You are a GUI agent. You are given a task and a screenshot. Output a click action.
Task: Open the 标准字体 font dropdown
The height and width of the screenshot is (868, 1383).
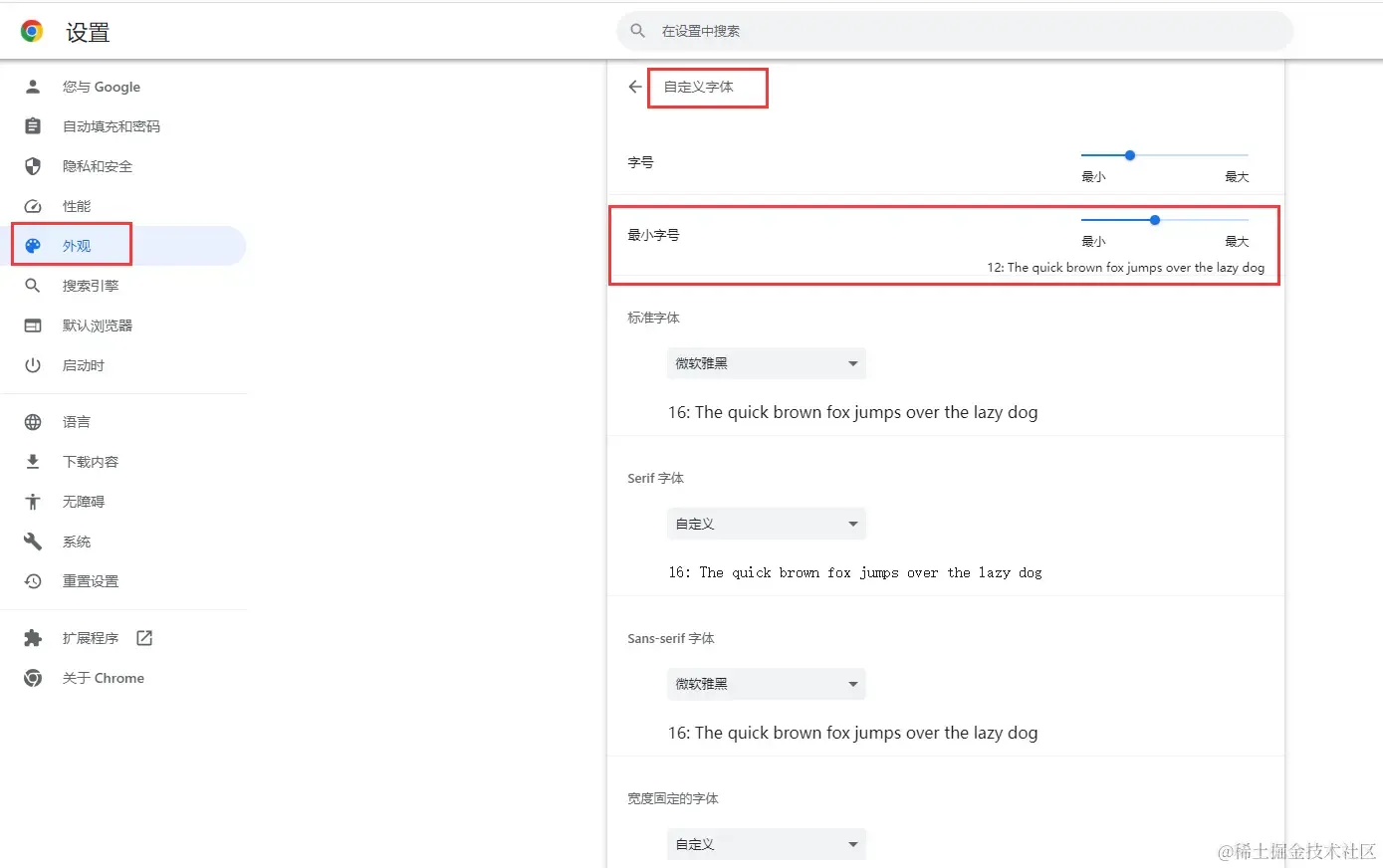(767, 363)
